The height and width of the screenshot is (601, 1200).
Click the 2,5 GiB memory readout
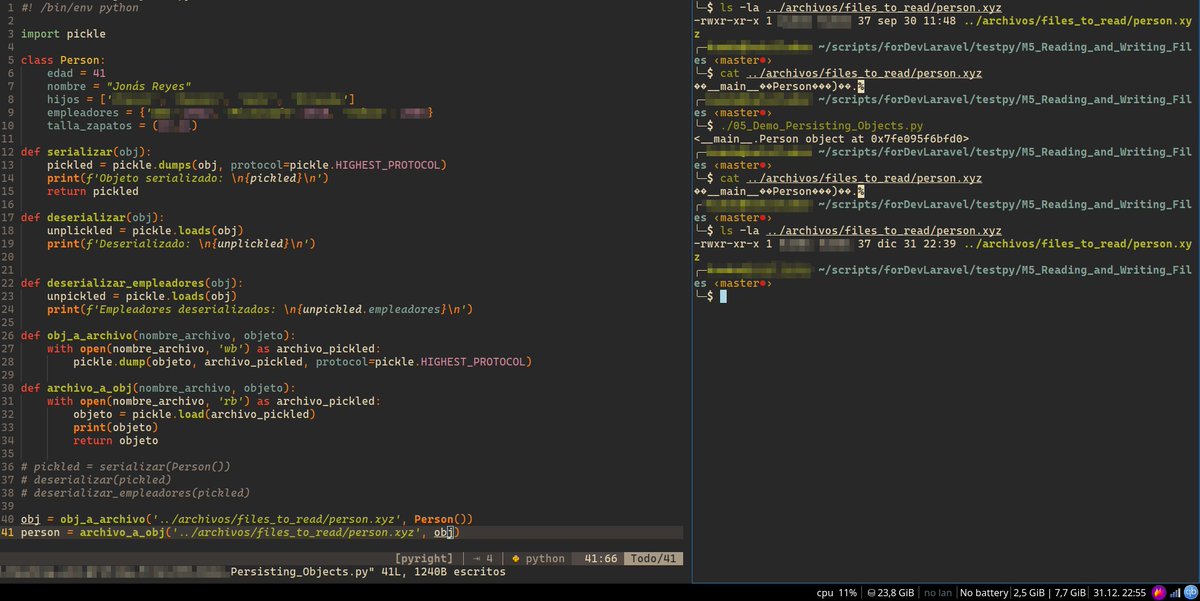1031,593
